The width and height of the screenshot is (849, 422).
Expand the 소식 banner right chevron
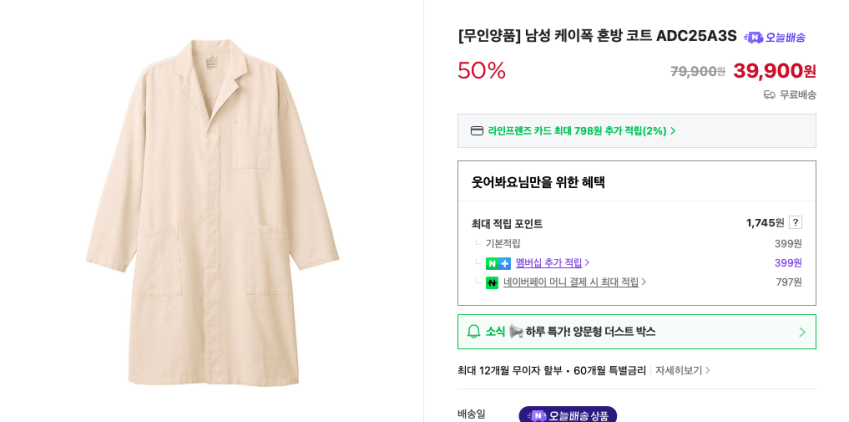(801, 332)
